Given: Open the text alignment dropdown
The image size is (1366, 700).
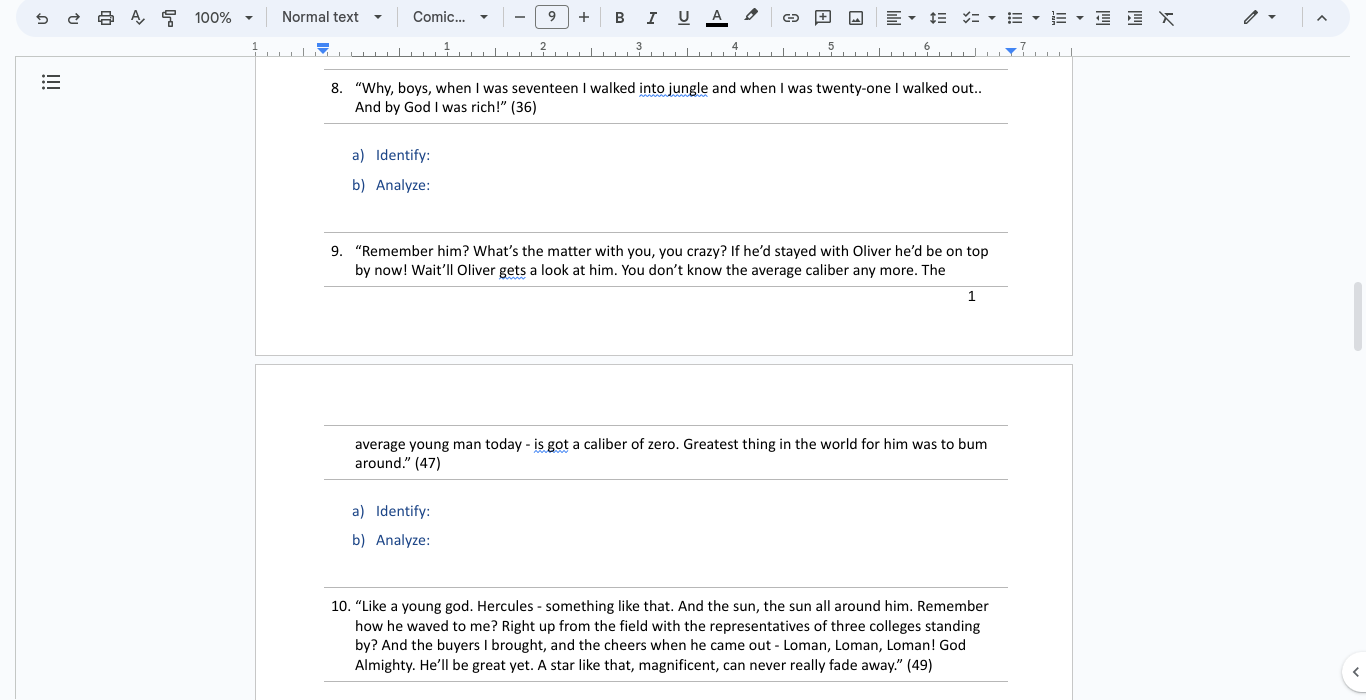Looking at the screenshot, I should (901, 18).
